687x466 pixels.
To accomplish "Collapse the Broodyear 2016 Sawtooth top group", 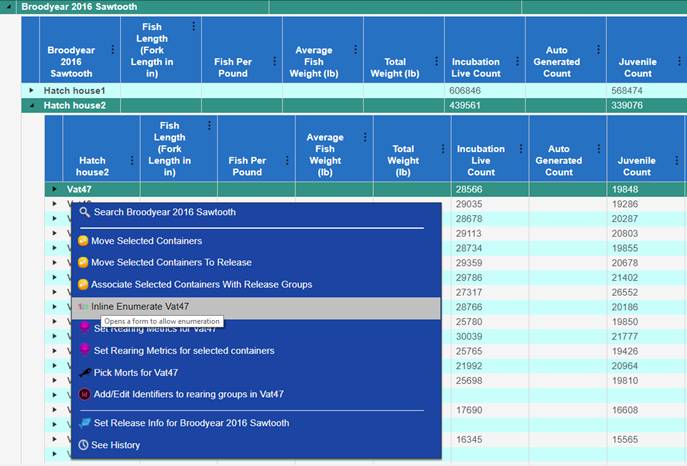I will [10, 6].
